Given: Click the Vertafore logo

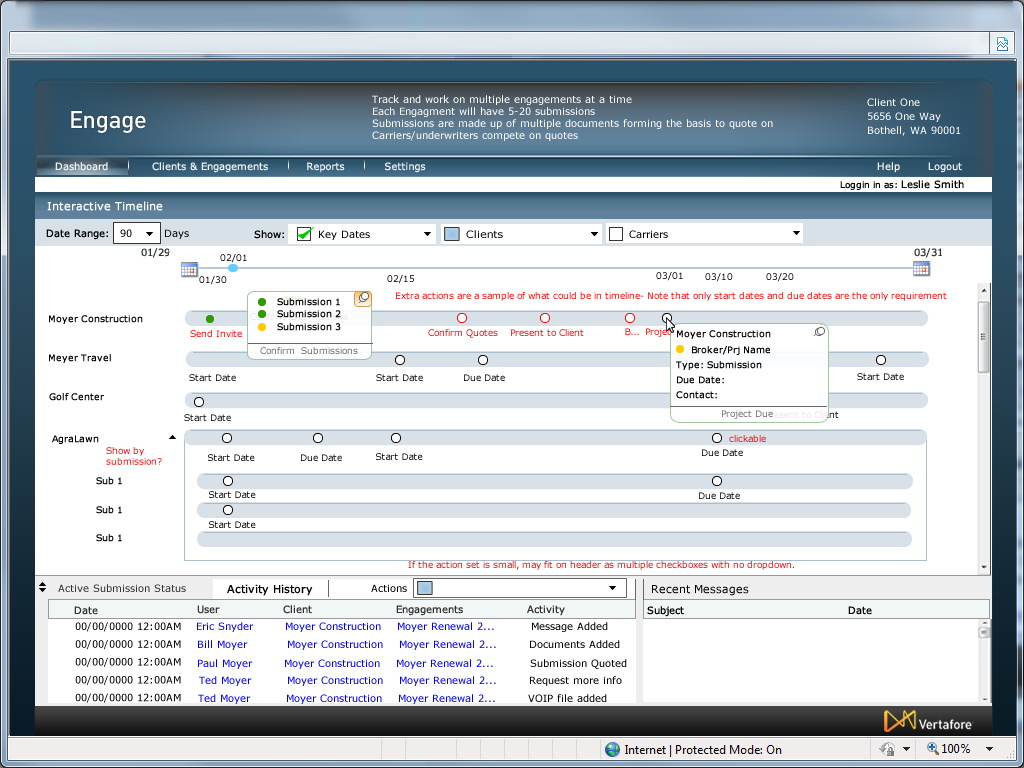Looking at the screenshot, I should (x=928, y=721).
